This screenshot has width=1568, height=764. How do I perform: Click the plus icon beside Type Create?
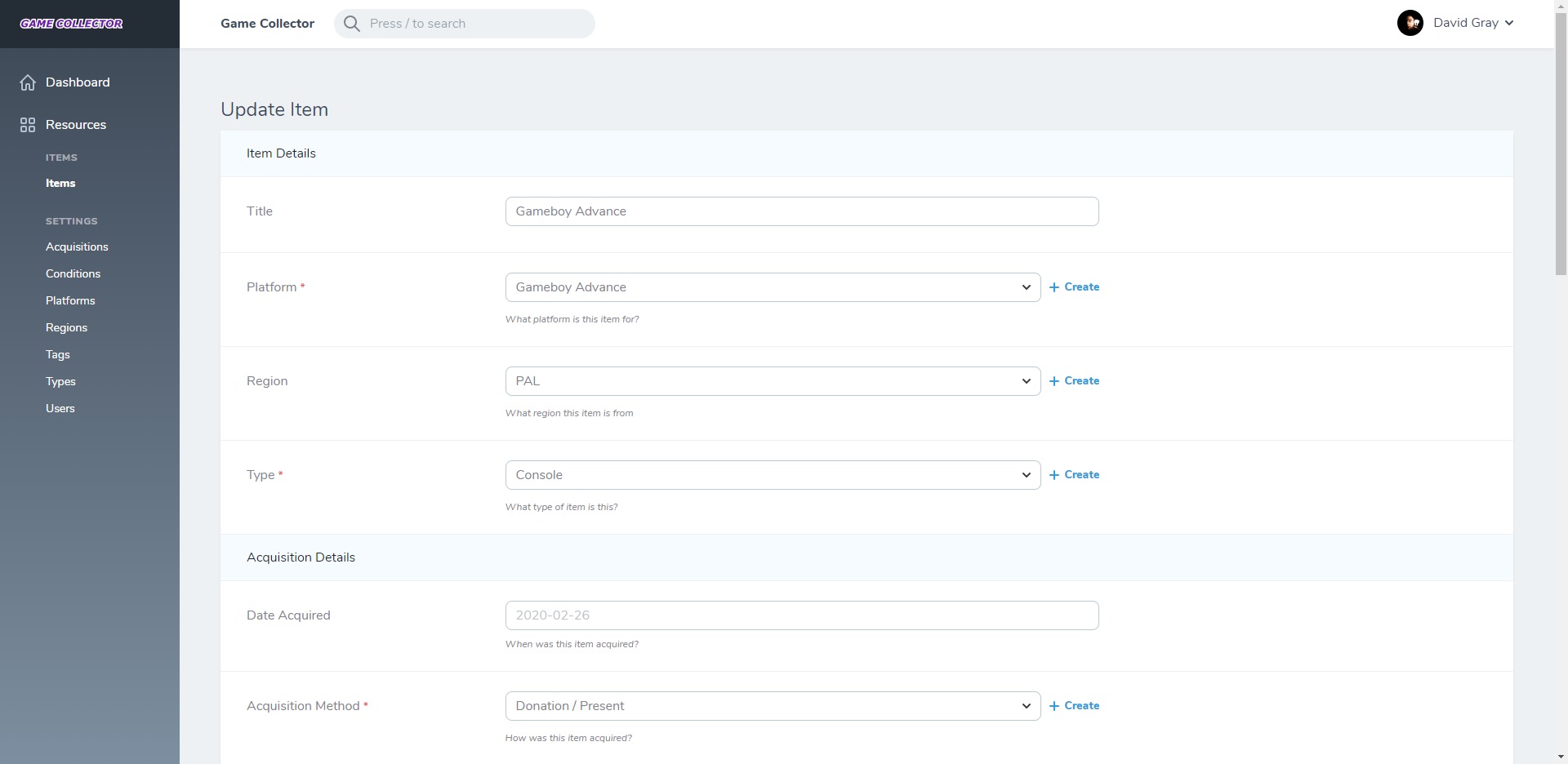pos(1054,475)
